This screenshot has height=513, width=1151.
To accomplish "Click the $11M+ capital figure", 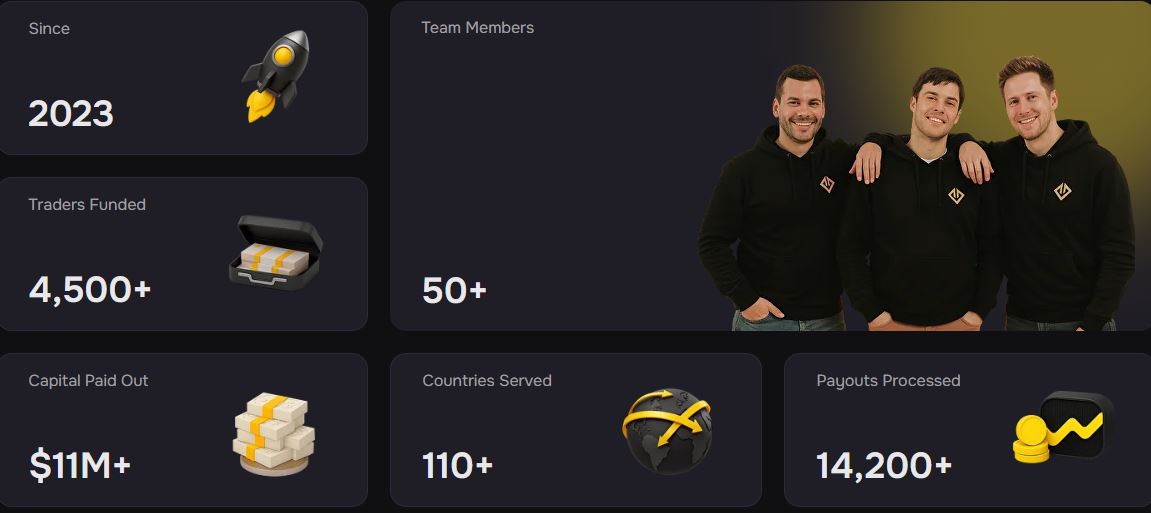I will [80, 465].
